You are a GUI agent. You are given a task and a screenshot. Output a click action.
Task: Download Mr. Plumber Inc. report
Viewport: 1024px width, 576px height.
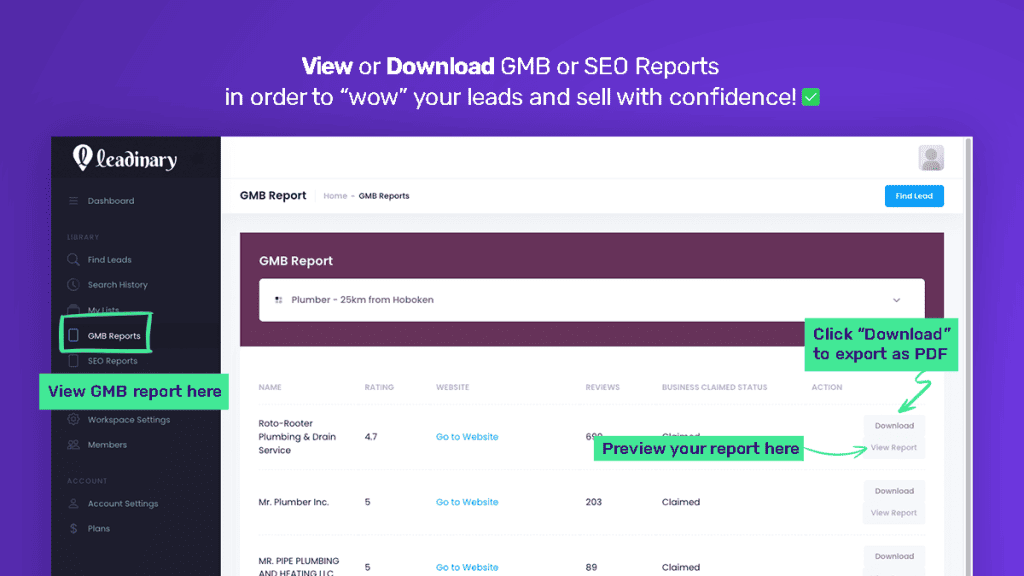(894, 491)
